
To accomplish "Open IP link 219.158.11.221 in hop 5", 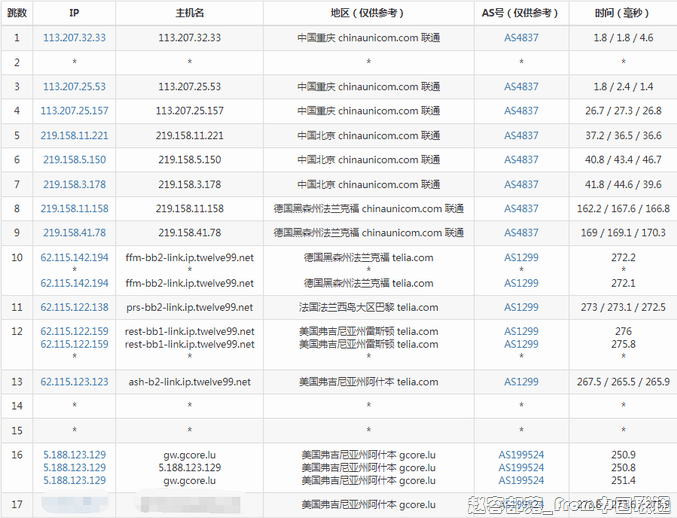I will pos(74,136).
